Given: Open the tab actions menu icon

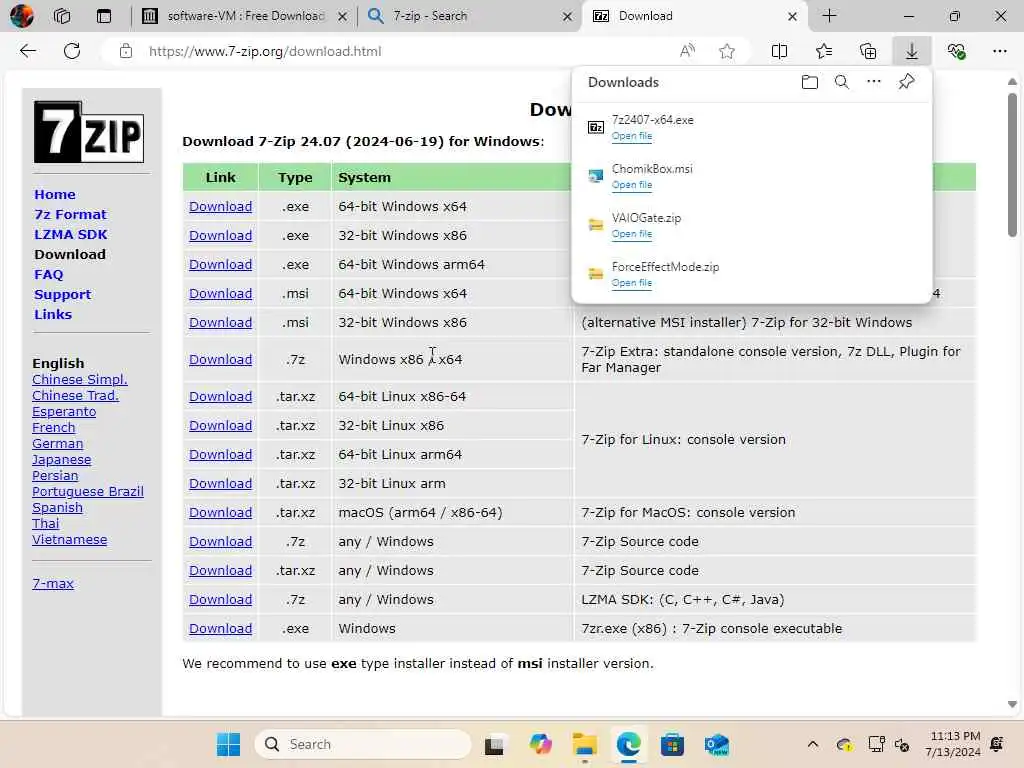Looking at the screenshot, I should coord(104,16).
